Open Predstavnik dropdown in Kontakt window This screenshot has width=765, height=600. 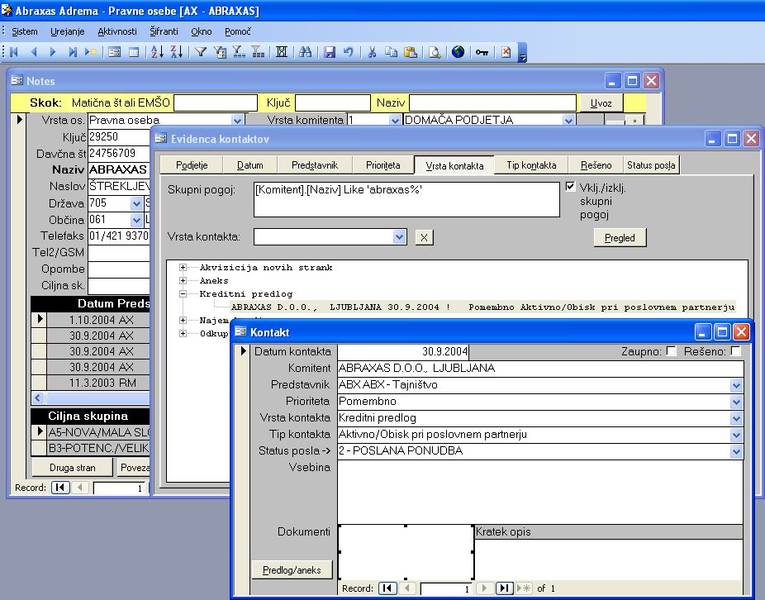pyautogui.click(x=736, y=385)
